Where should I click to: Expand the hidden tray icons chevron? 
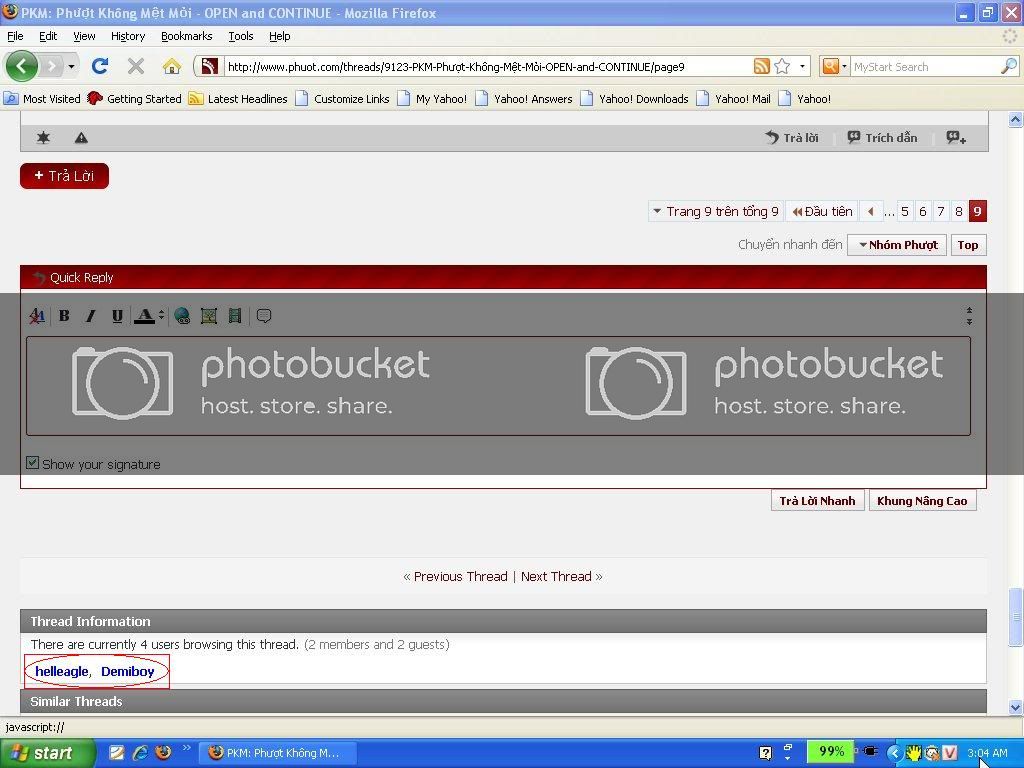point(894,753)
